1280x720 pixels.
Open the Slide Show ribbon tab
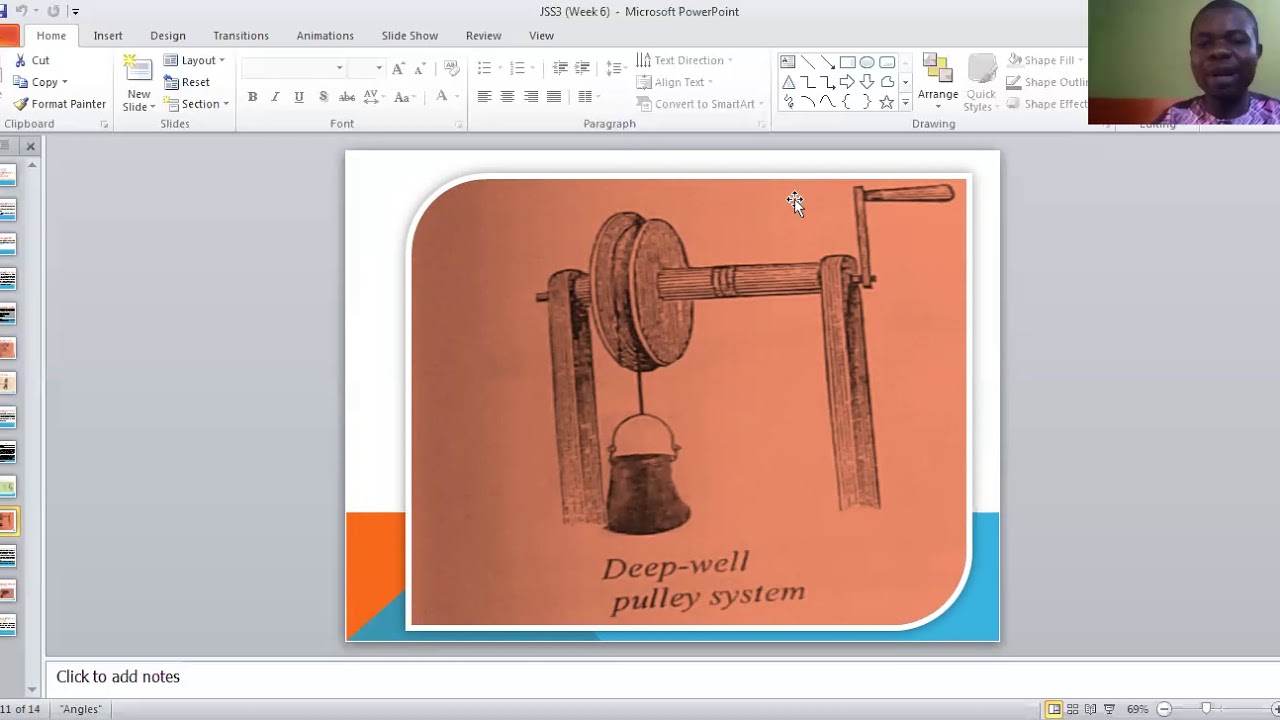click(410, 35)
